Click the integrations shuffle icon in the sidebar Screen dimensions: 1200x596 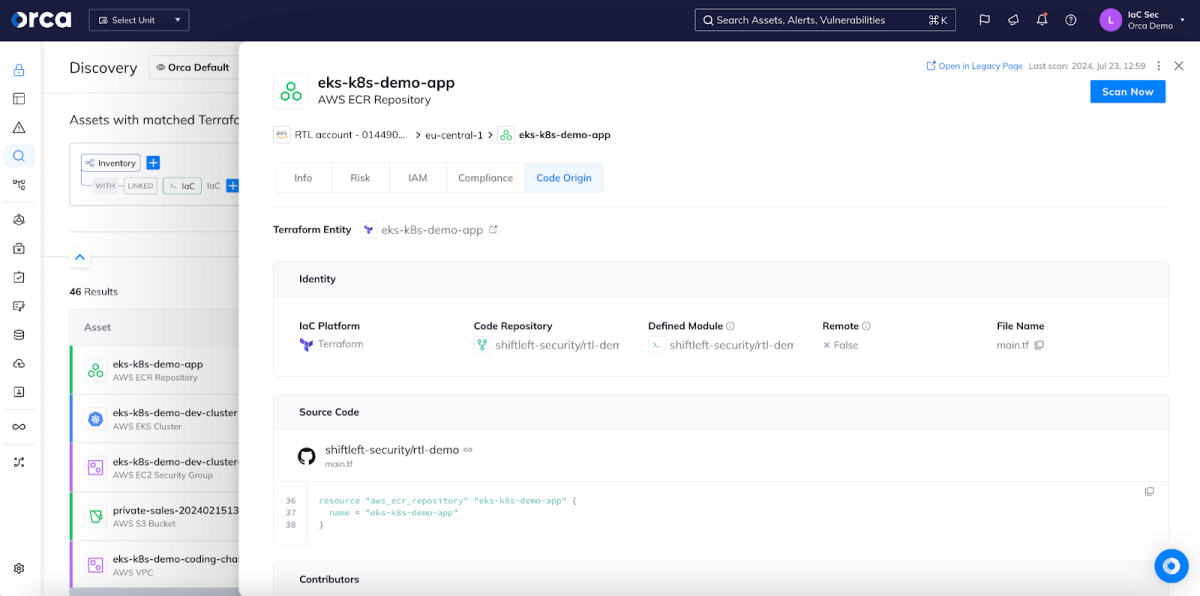tap(19, 462)
